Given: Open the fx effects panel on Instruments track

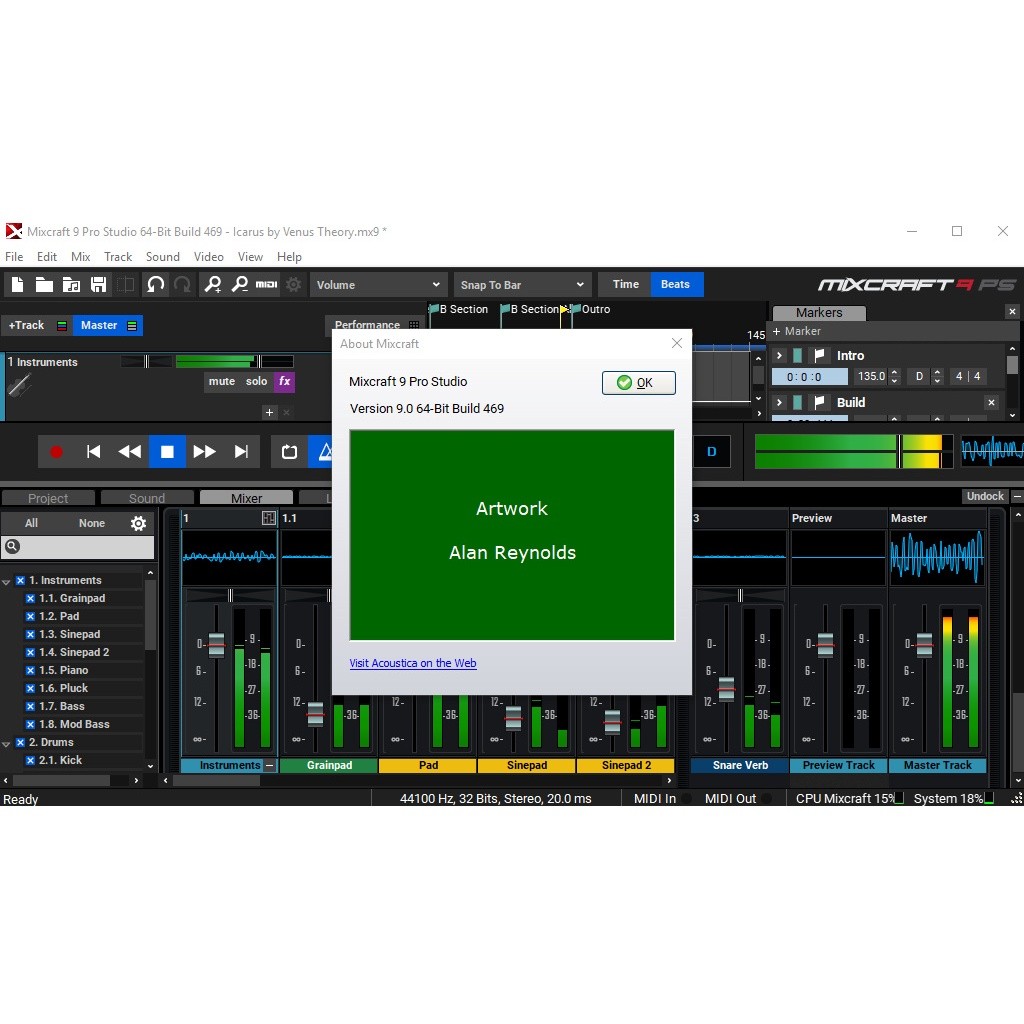Looking at the screenshot, I should (x=283, y=381).
